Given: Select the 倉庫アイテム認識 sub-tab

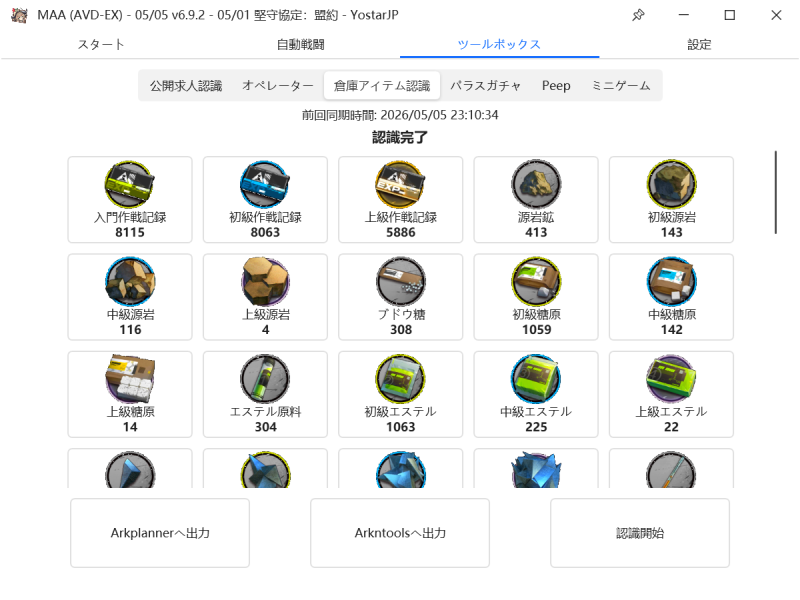Looking at the screenshot, I should (x=382, y=85).
